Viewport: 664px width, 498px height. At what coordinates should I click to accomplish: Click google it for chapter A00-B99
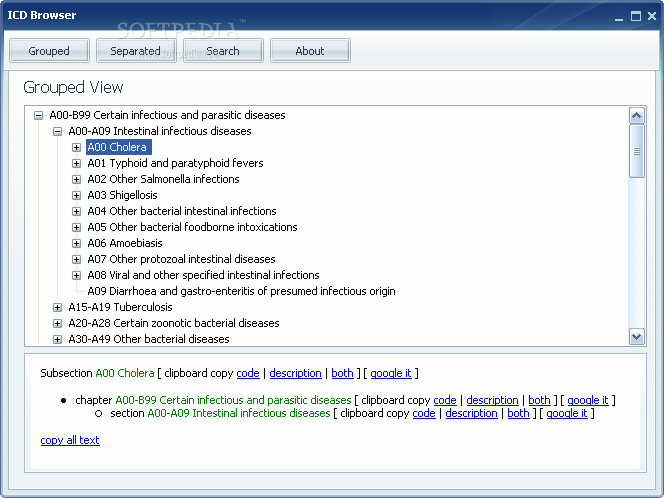(x=588, y=400)
